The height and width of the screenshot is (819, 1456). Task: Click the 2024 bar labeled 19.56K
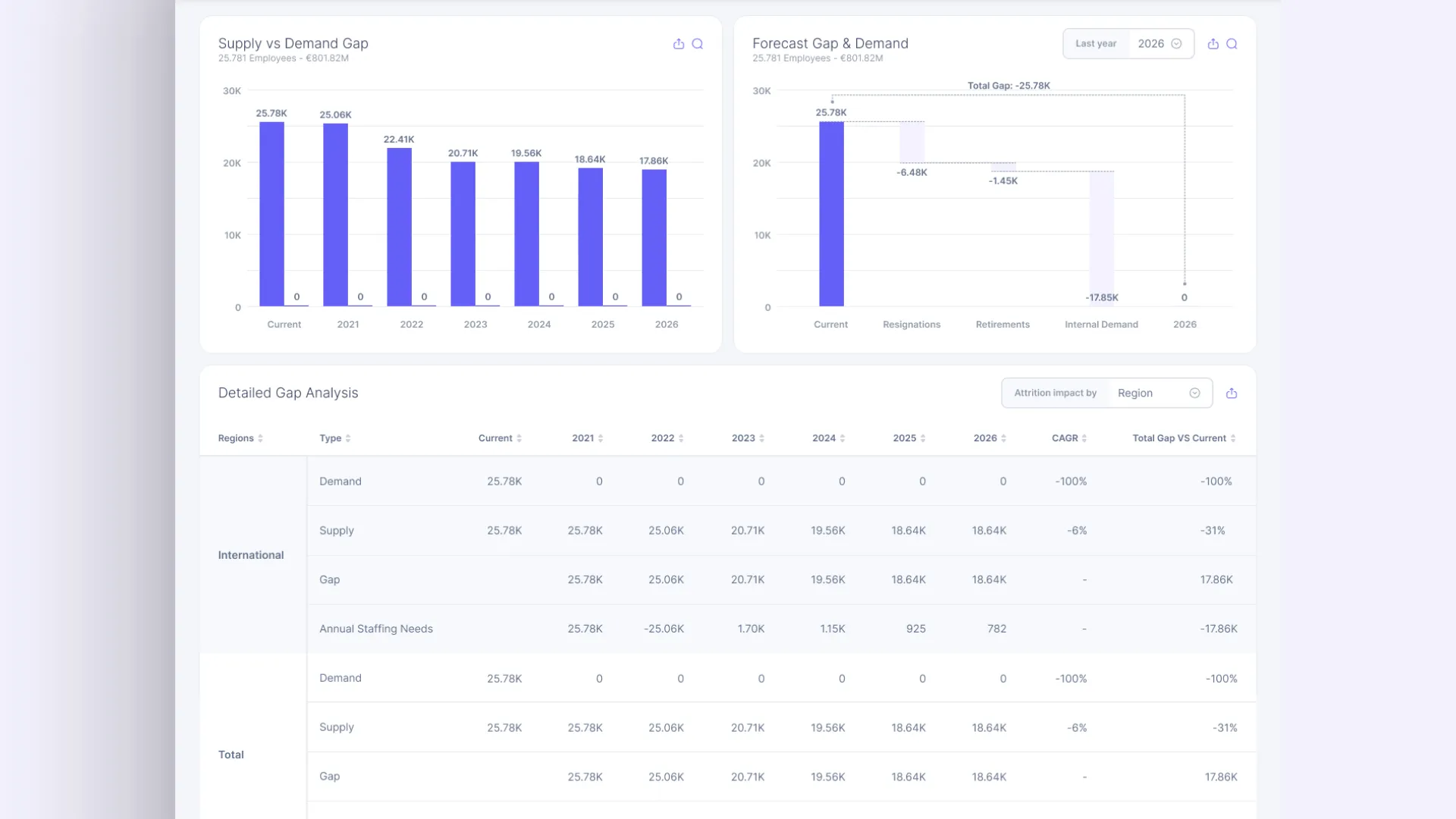527,234
